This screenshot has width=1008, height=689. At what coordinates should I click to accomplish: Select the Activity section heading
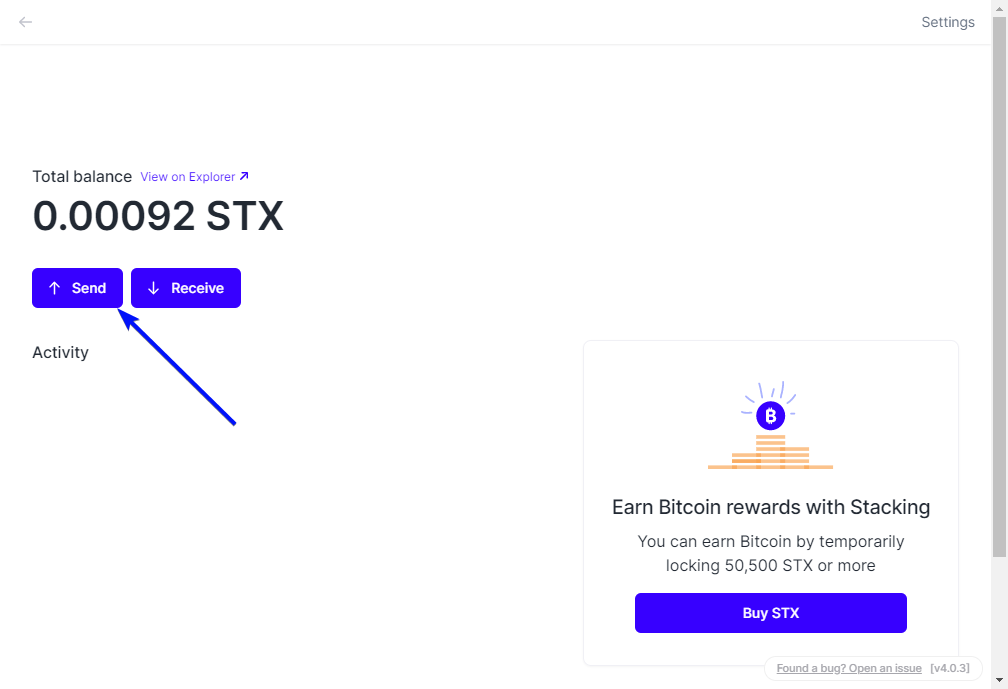[60, 353]
